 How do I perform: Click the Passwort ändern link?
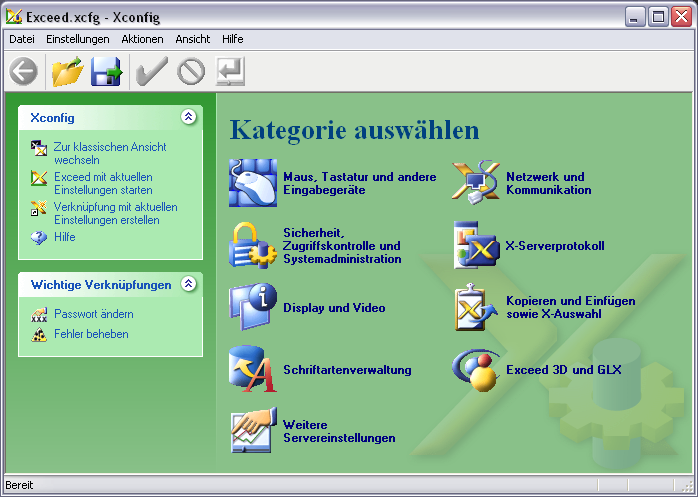pos(93,314)
